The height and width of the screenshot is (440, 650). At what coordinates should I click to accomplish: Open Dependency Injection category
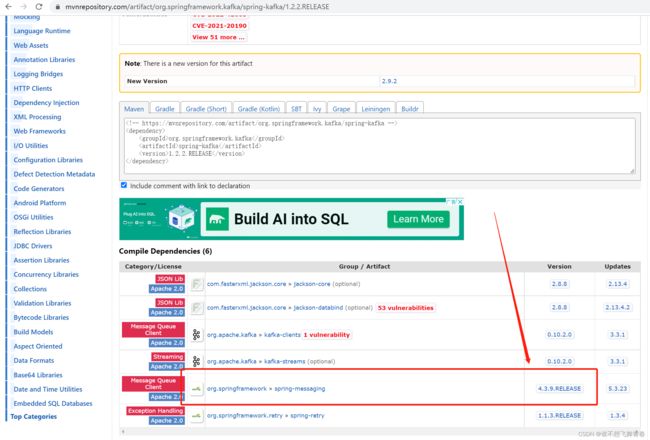coord(46,103)
